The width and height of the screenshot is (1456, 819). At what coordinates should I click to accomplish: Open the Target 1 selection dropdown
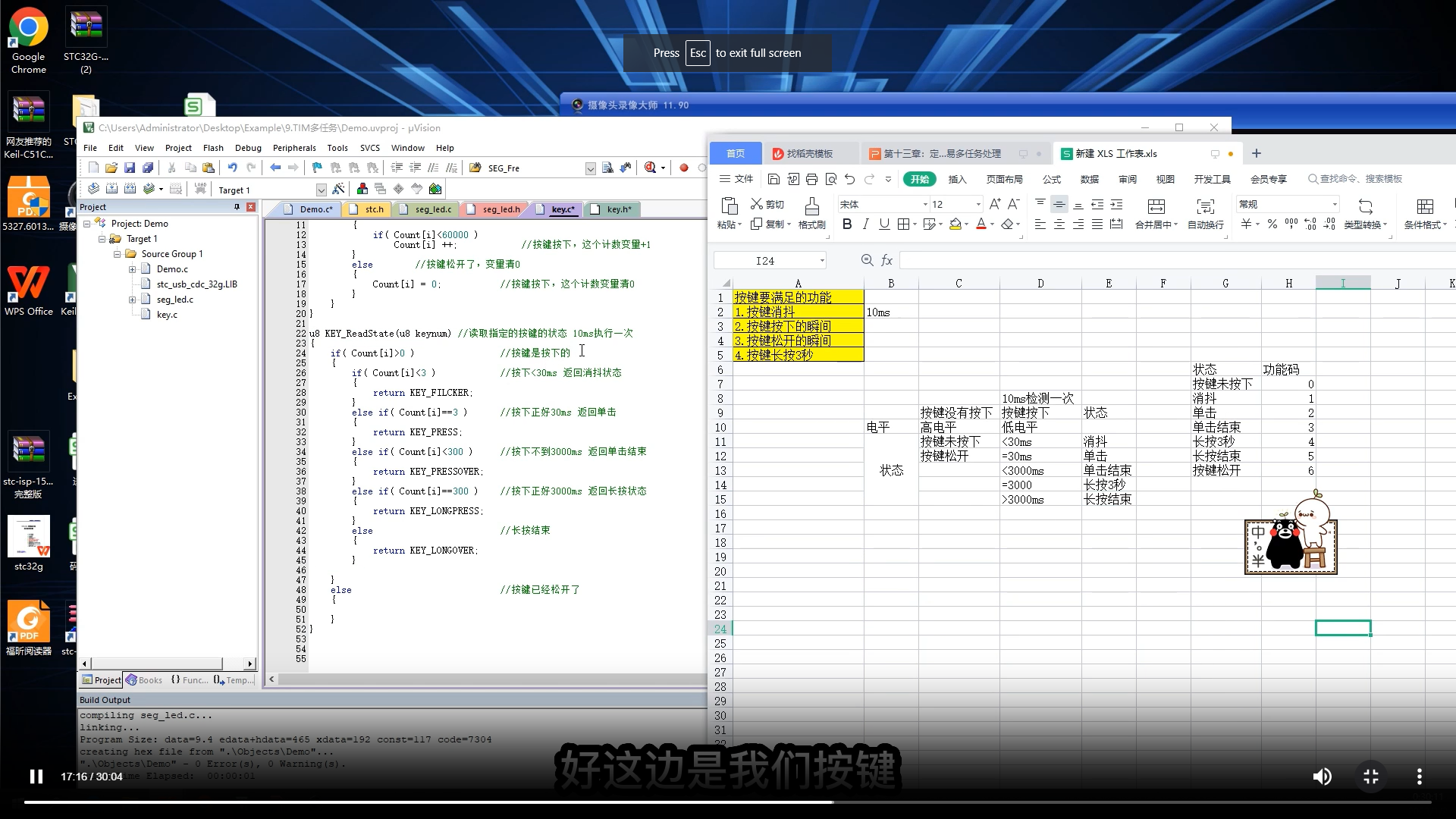coord(322,190)
